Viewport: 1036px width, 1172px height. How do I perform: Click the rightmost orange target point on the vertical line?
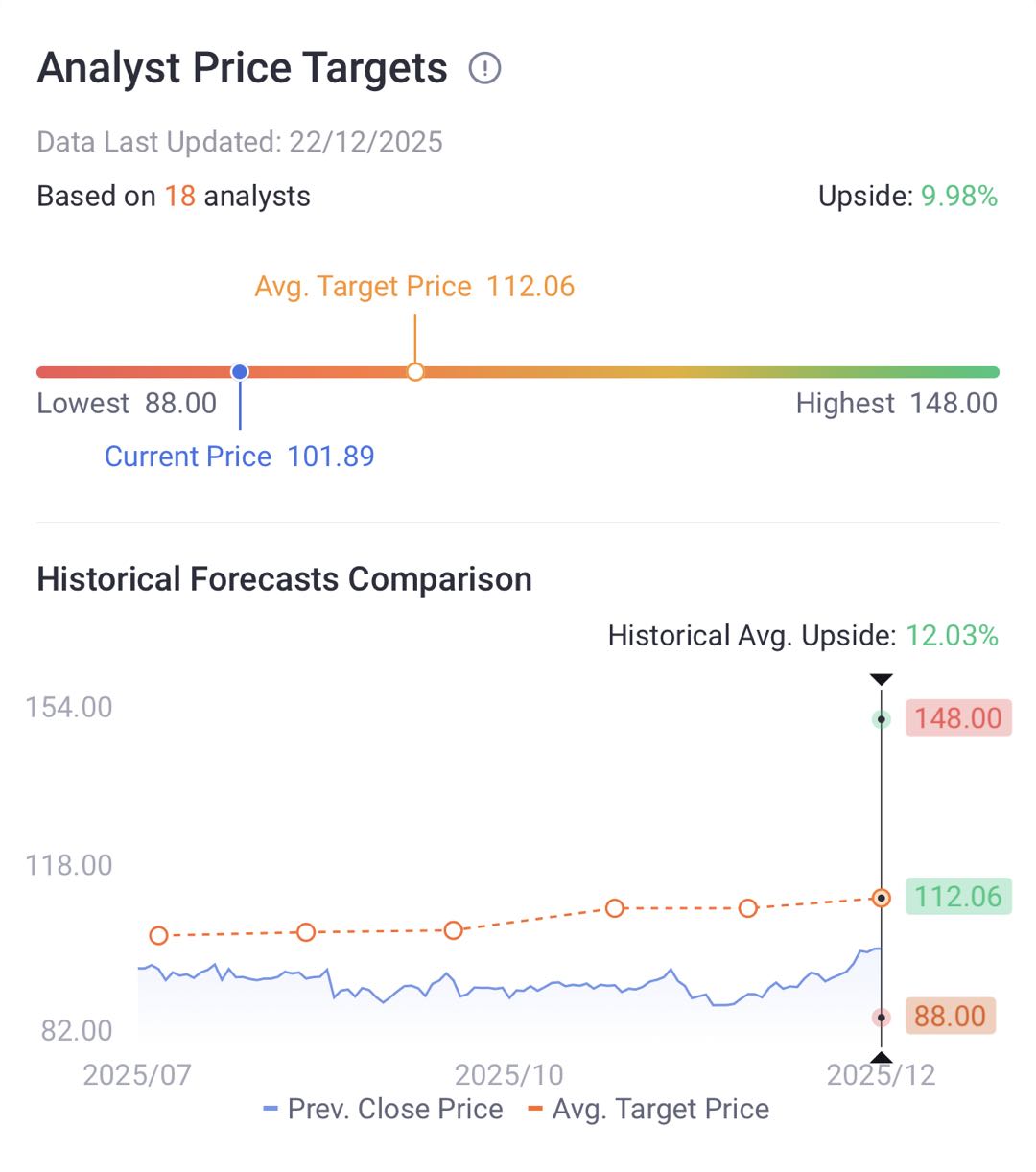tap(881, 898)
